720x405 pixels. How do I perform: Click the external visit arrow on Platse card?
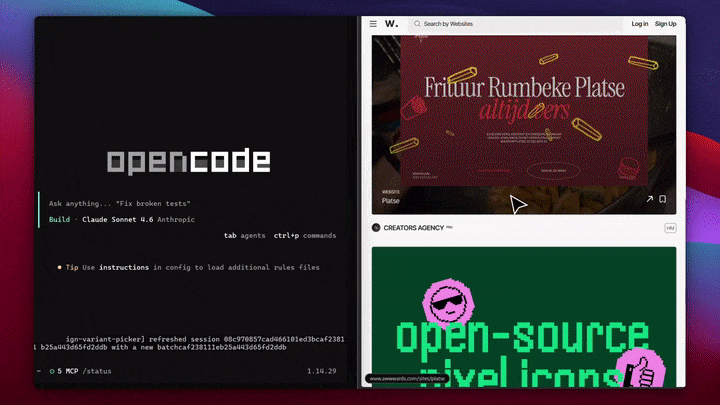649,199
